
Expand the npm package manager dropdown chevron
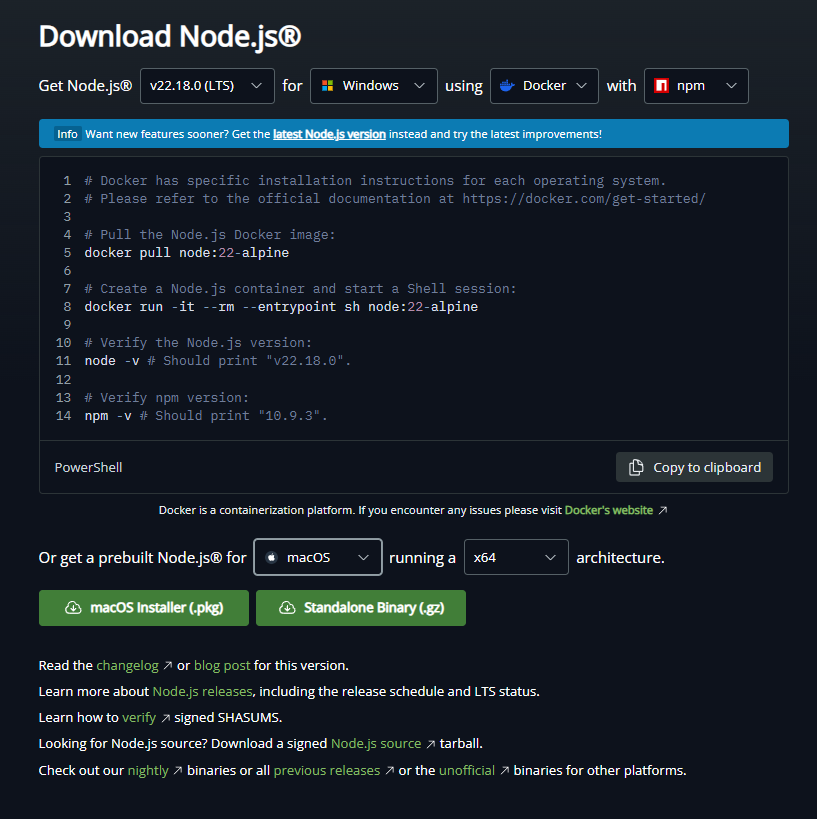click(x=731, y=86)
